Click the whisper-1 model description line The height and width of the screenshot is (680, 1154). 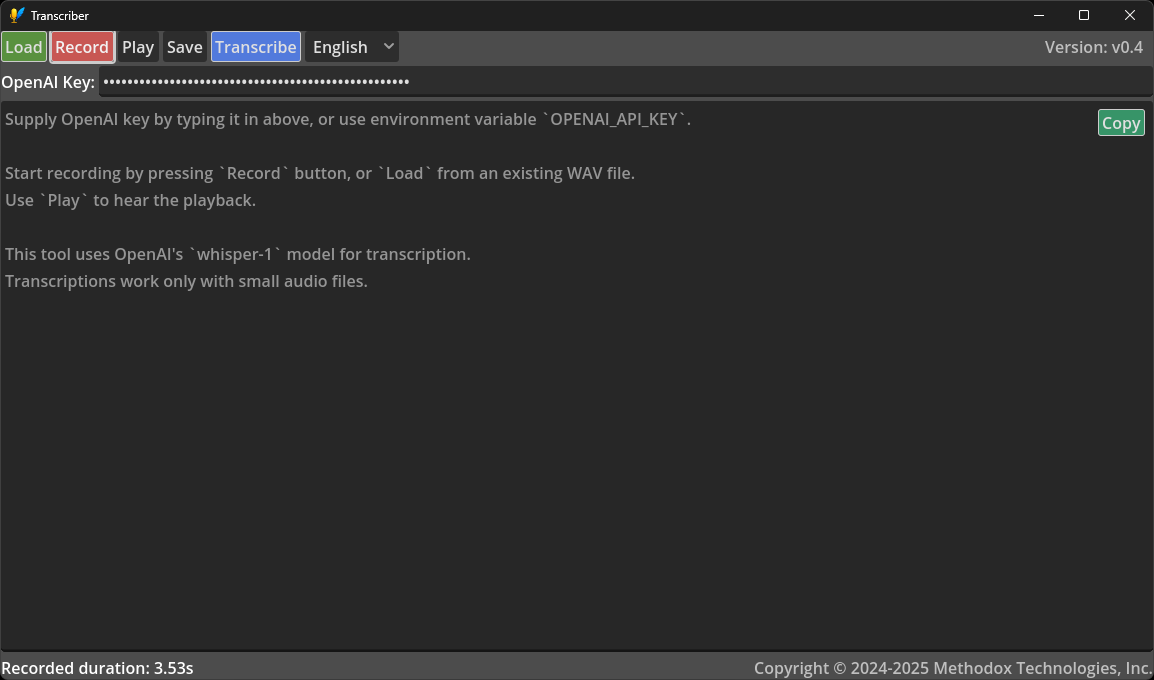(x=238, y=255)
